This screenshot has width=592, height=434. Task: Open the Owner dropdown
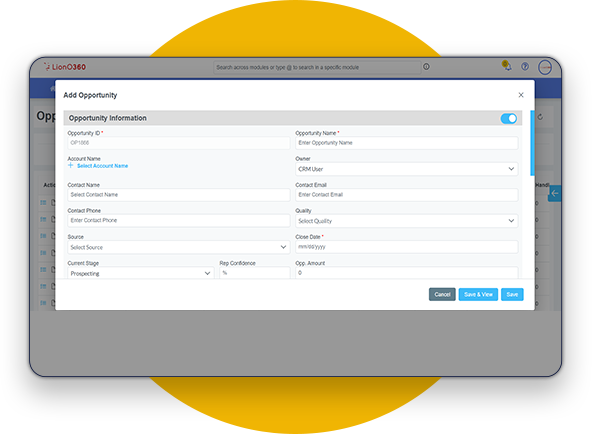(x=407, y=169)
